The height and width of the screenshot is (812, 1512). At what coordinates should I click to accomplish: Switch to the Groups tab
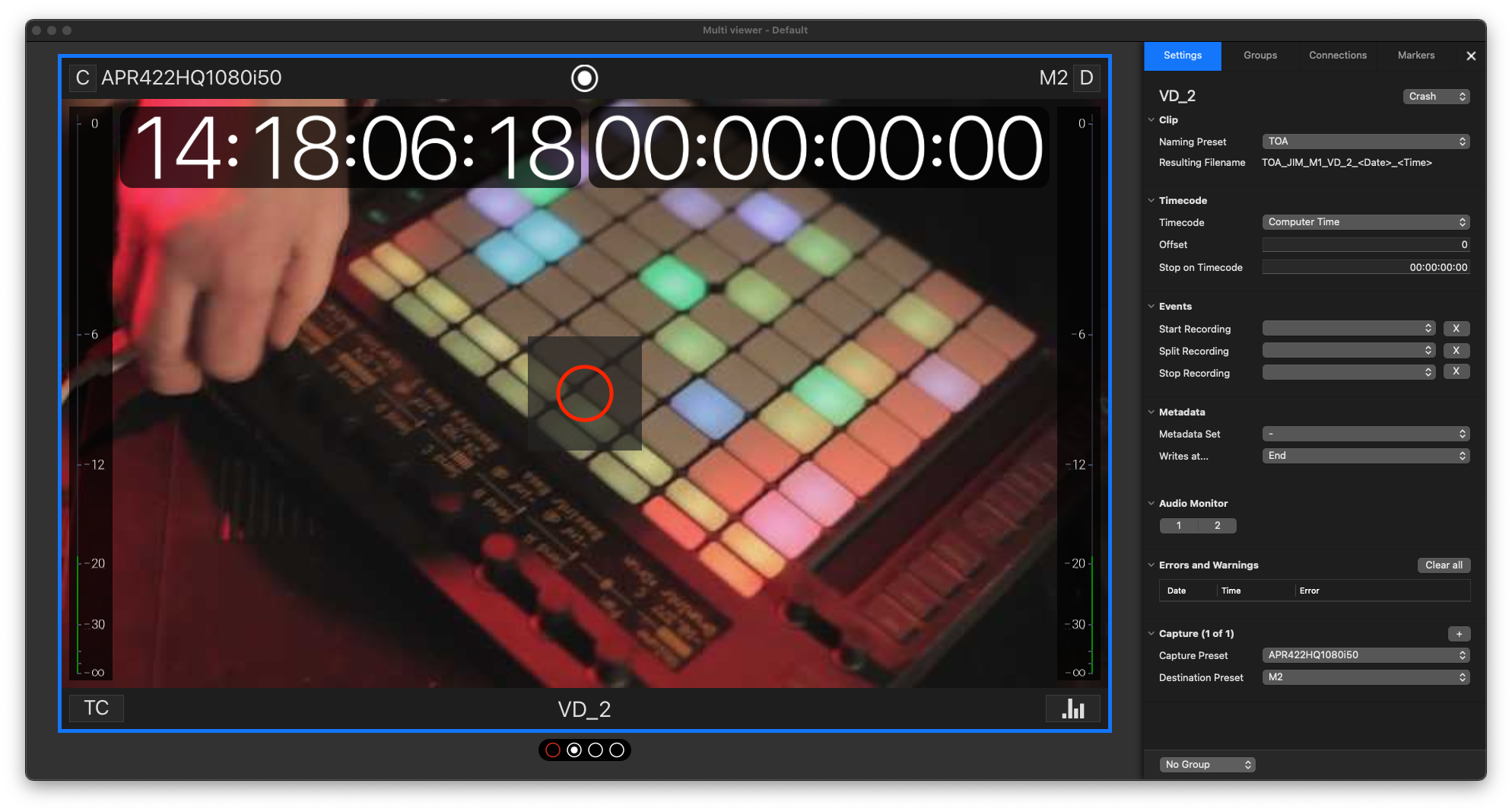tap(1260, 56)
